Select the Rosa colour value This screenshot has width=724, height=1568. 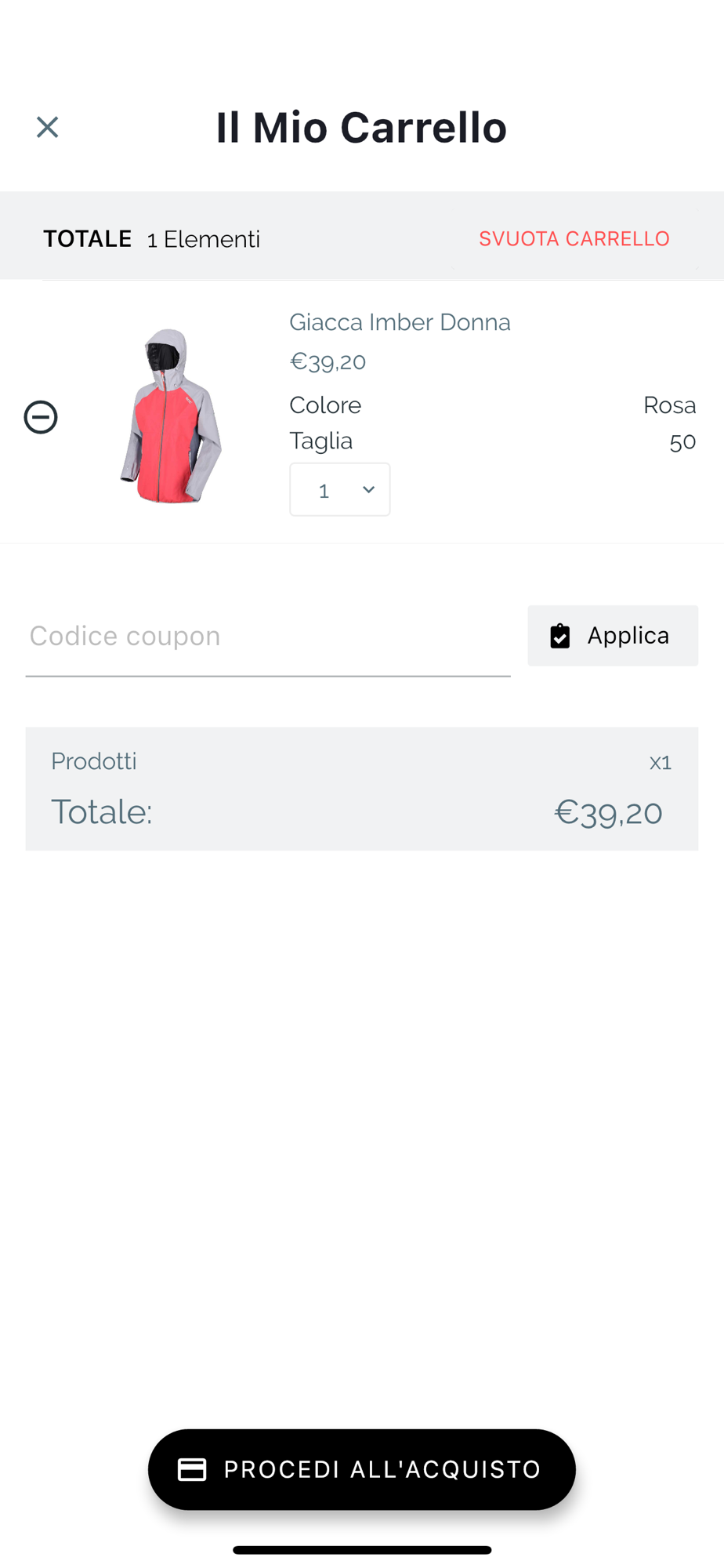pyautogui.click(x=669, y=405)
